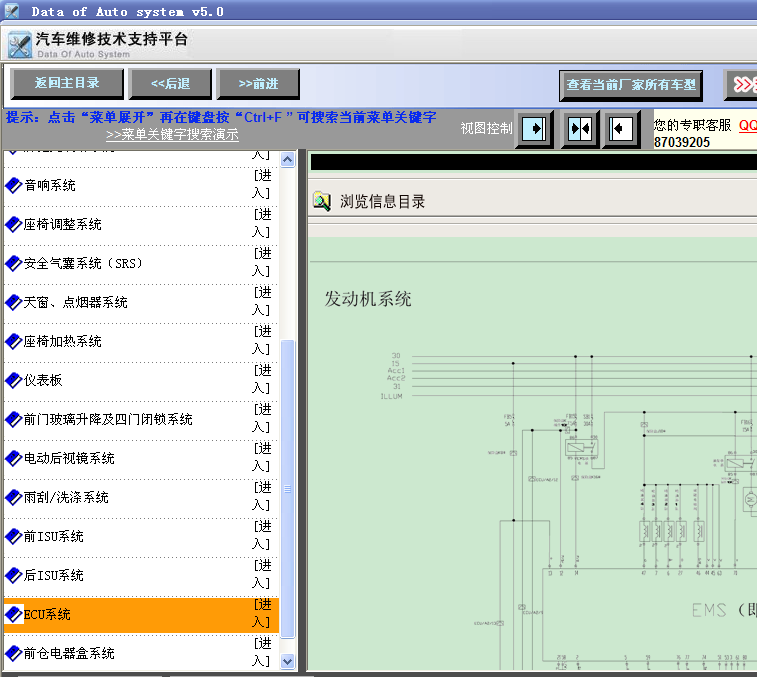Enter [进入] for 雨刮/洗涤系统
757x677 pixels.
pos(262,497)
